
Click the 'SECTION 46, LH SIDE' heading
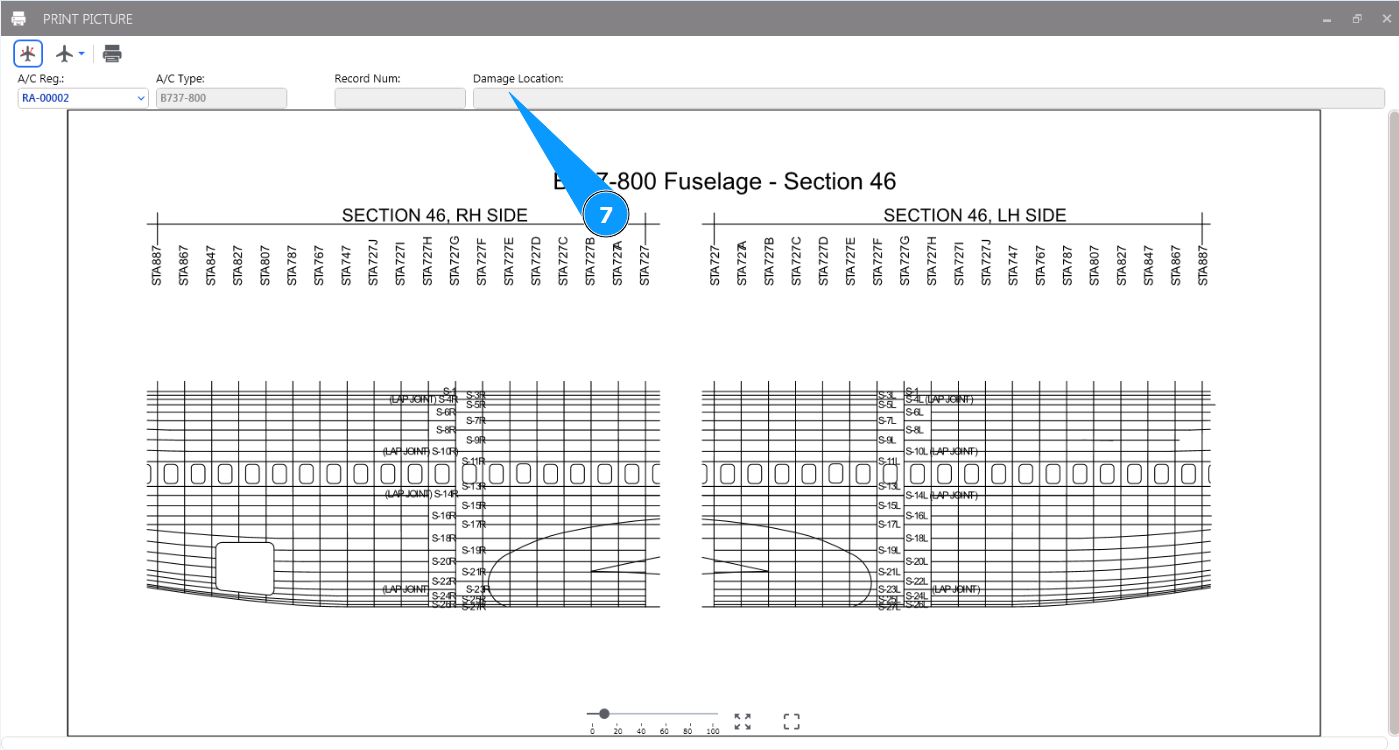pos(975,215)
